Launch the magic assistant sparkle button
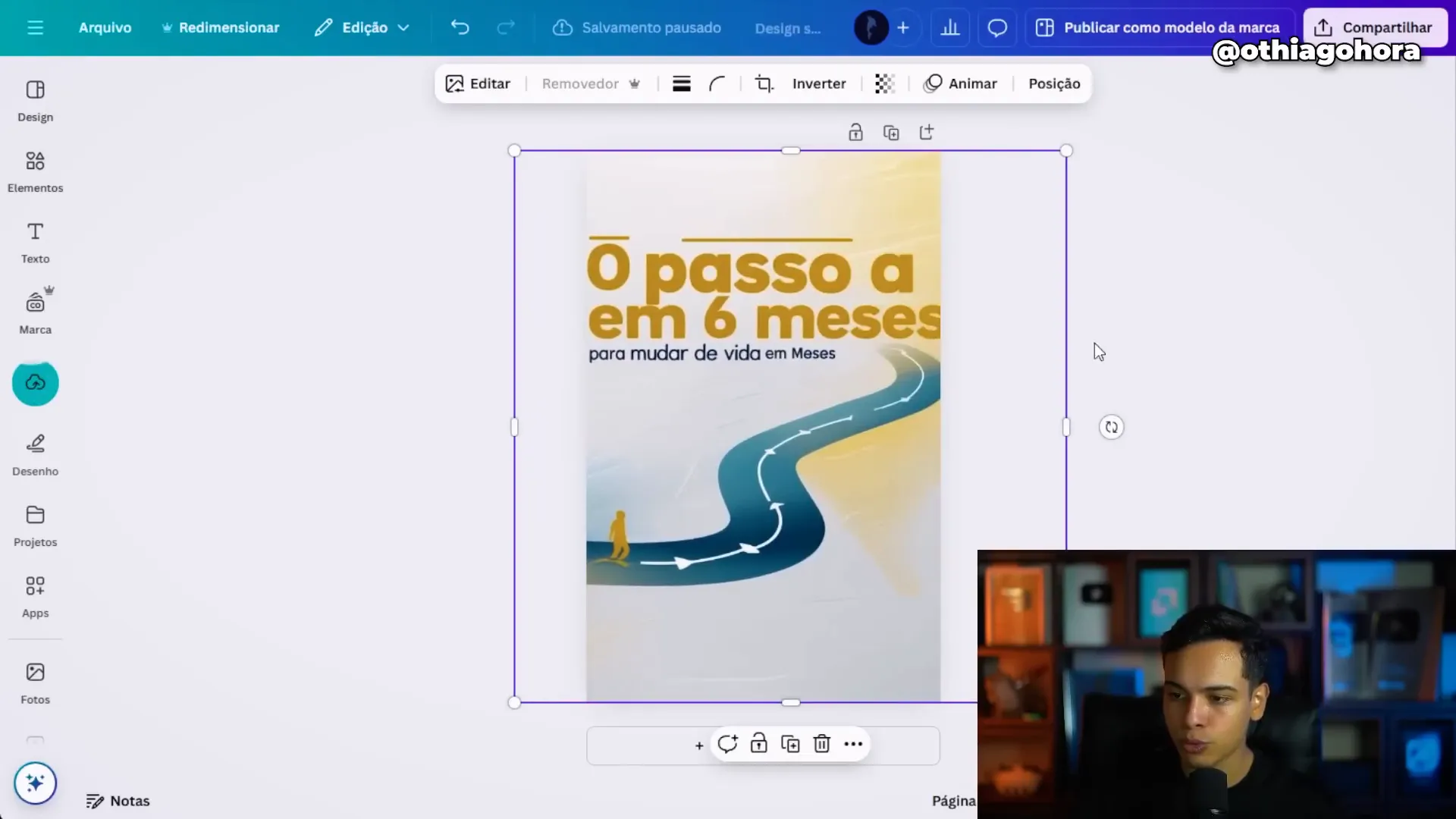Screen dimensions: 1456x819 (x=35, y=783)
